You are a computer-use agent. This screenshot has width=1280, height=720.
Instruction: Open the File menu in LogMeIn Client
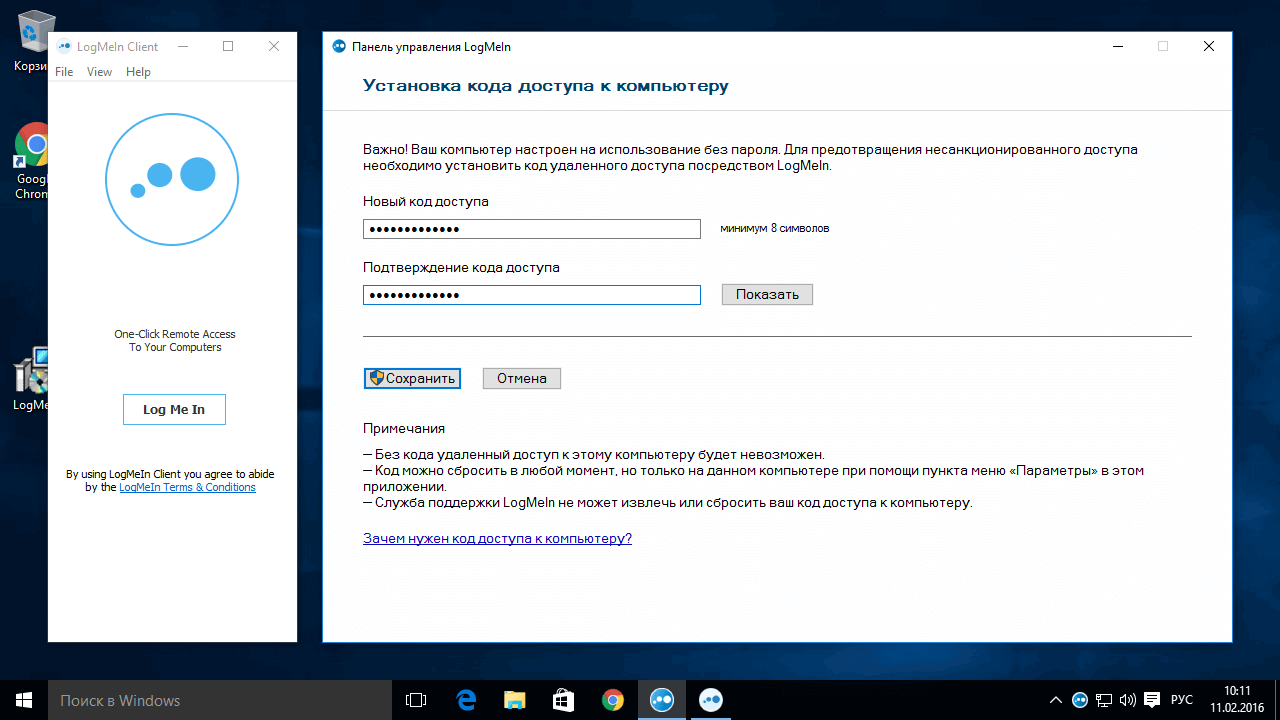64,72
